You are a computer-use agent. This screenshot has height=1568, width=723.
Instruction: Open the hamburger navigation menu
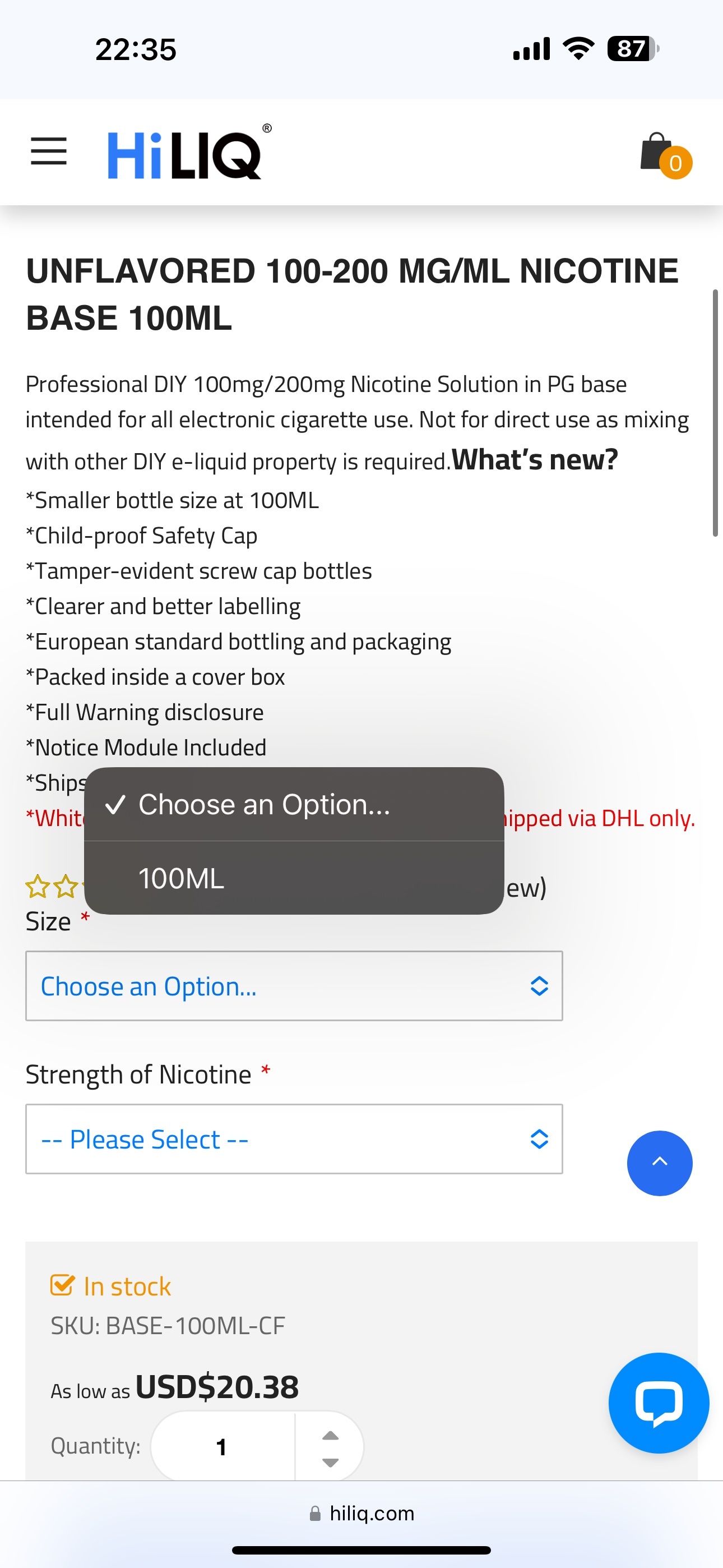pyautogui.click(x=49, y=151)
